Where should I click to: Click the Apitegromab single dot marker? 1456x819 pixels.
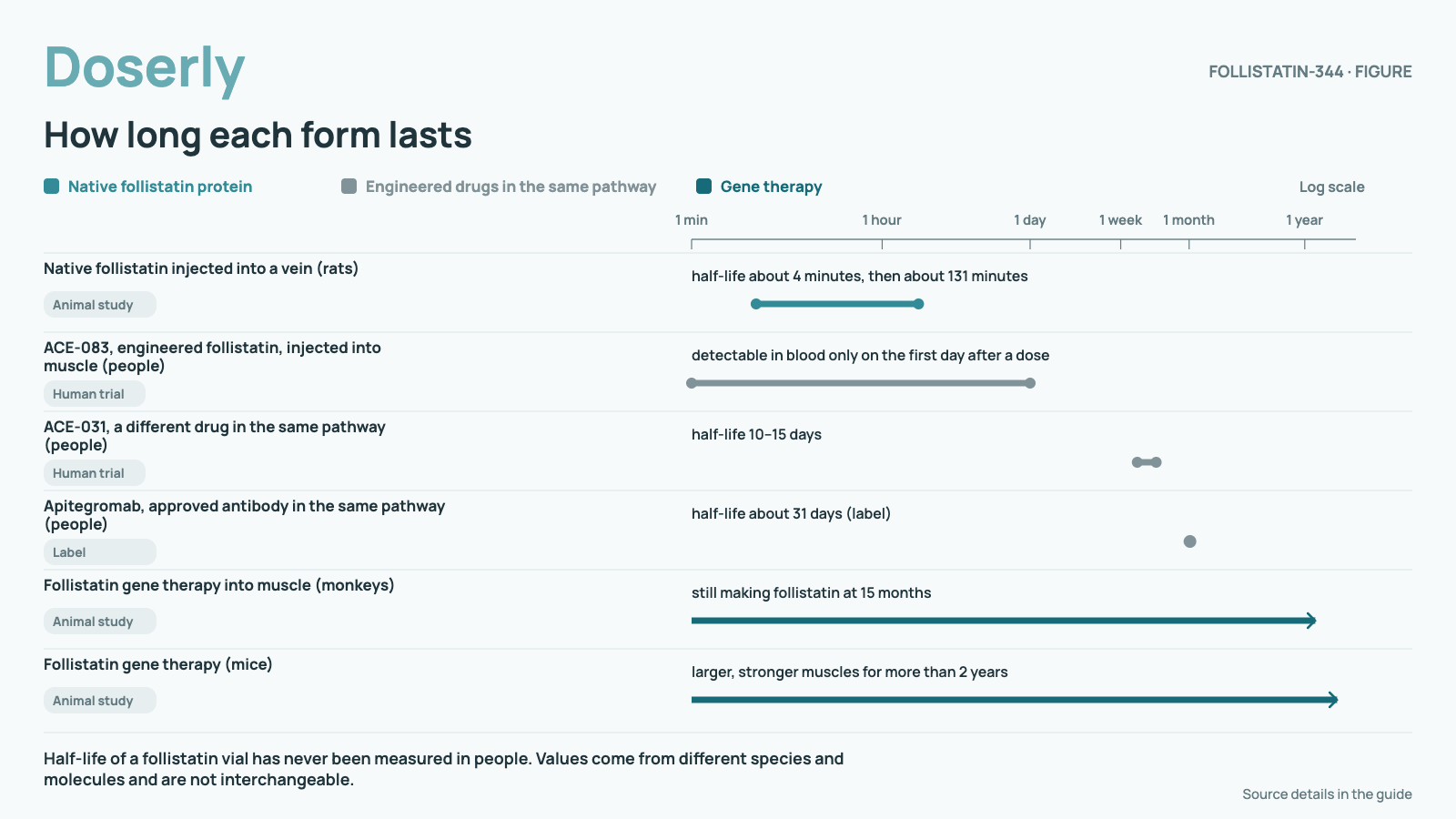1189,541
